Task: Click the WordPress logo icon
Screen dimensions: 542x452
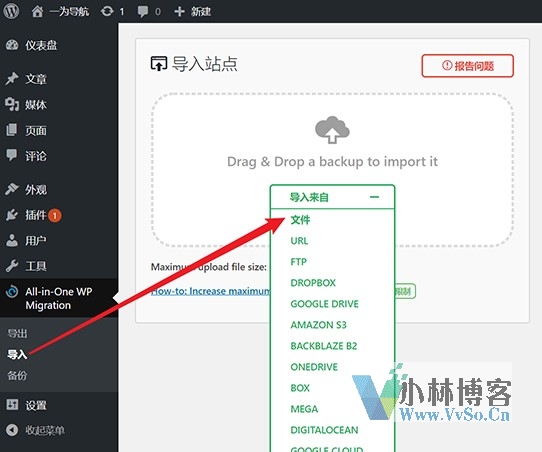Action: [x=11, y=11]
